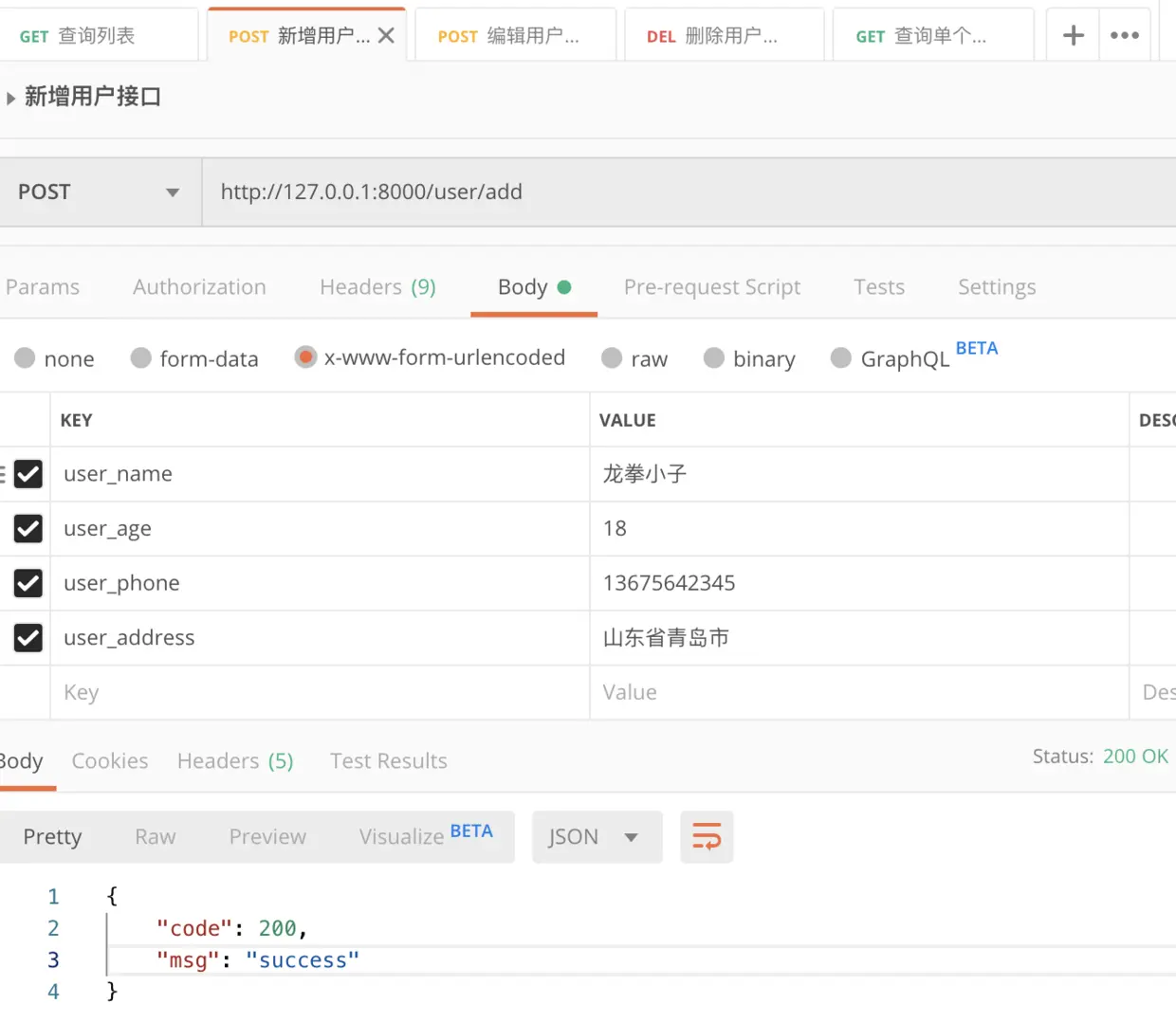Select the form-data body type
This screenshot has width=1176, height=1022.
pyautogui.click(x=140, y=357)
